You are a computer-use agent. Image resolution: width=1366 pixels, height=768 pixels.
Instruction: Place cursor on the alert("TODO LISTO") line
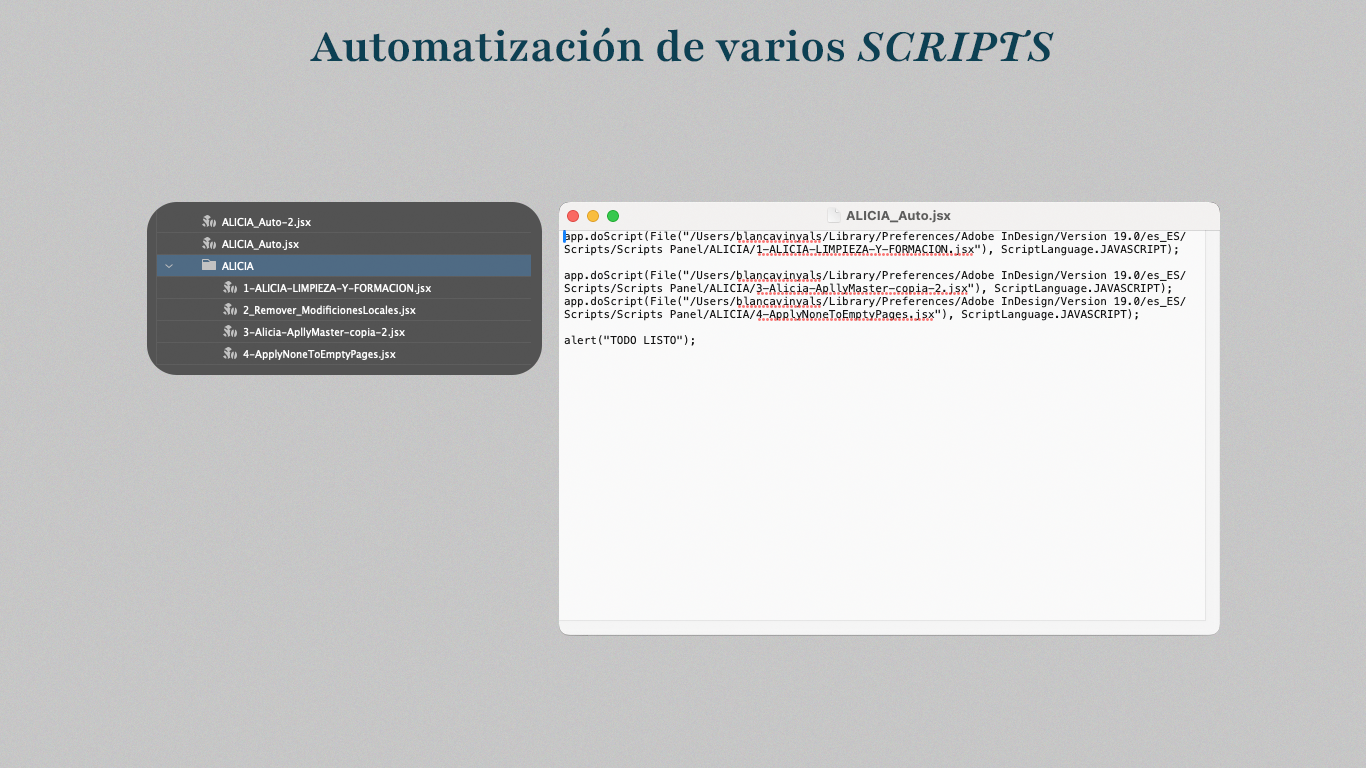pyautogui.click(x=629, y=340)
